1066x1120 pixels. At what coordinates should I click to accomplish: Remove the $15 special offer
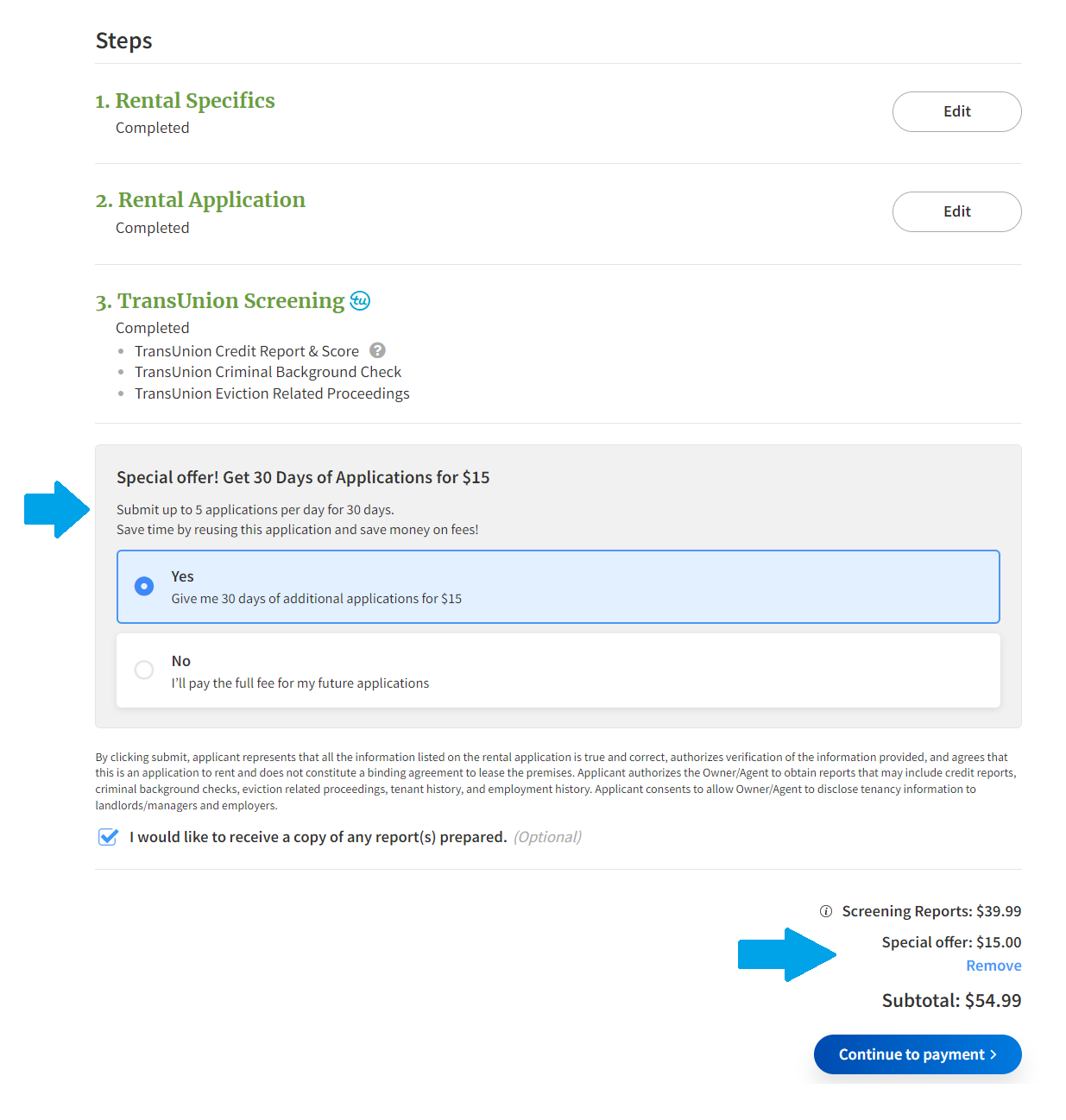click(993, 965)
